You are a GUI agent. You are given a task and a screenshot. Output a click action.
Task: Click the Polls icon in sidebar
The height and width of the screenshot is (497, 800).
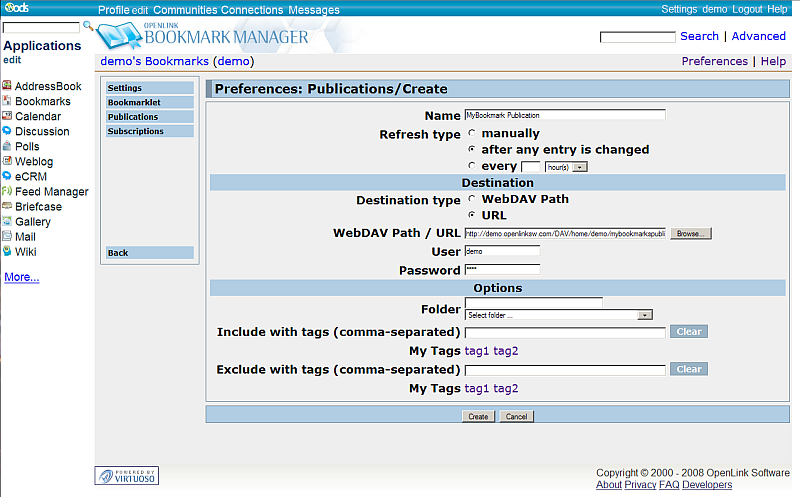coord(7,146)
